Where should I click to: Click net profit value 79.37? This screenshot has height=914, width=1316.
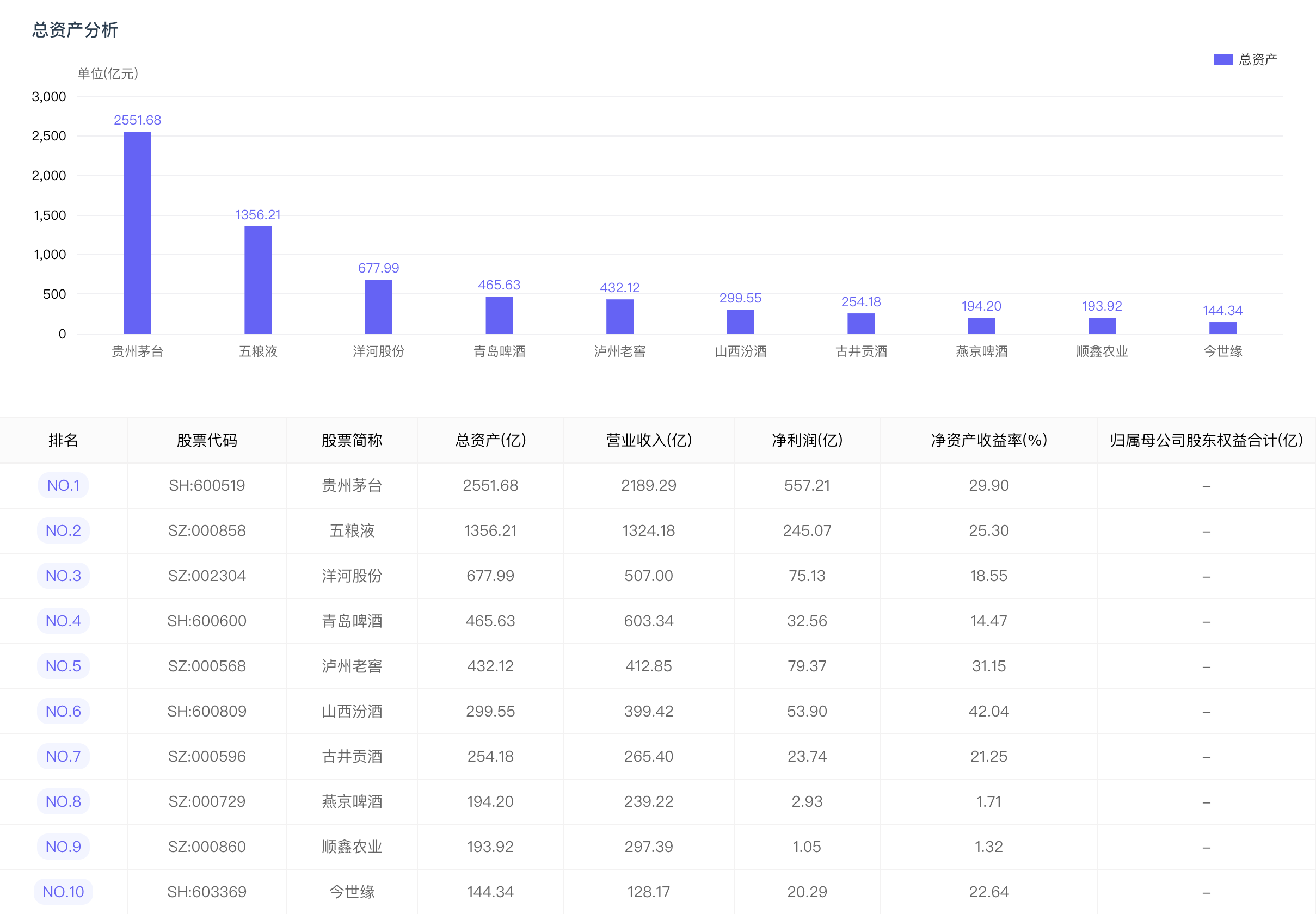807,666
